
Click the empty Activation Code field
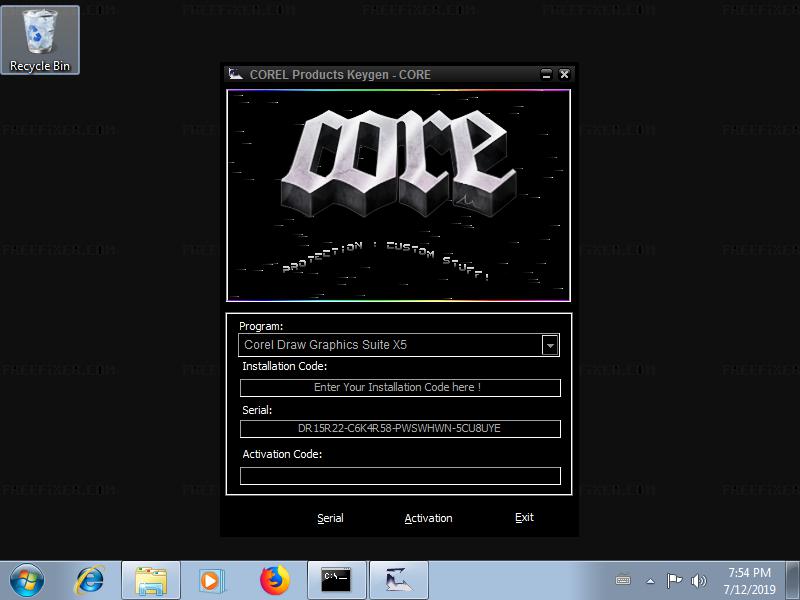coord(400,476)
